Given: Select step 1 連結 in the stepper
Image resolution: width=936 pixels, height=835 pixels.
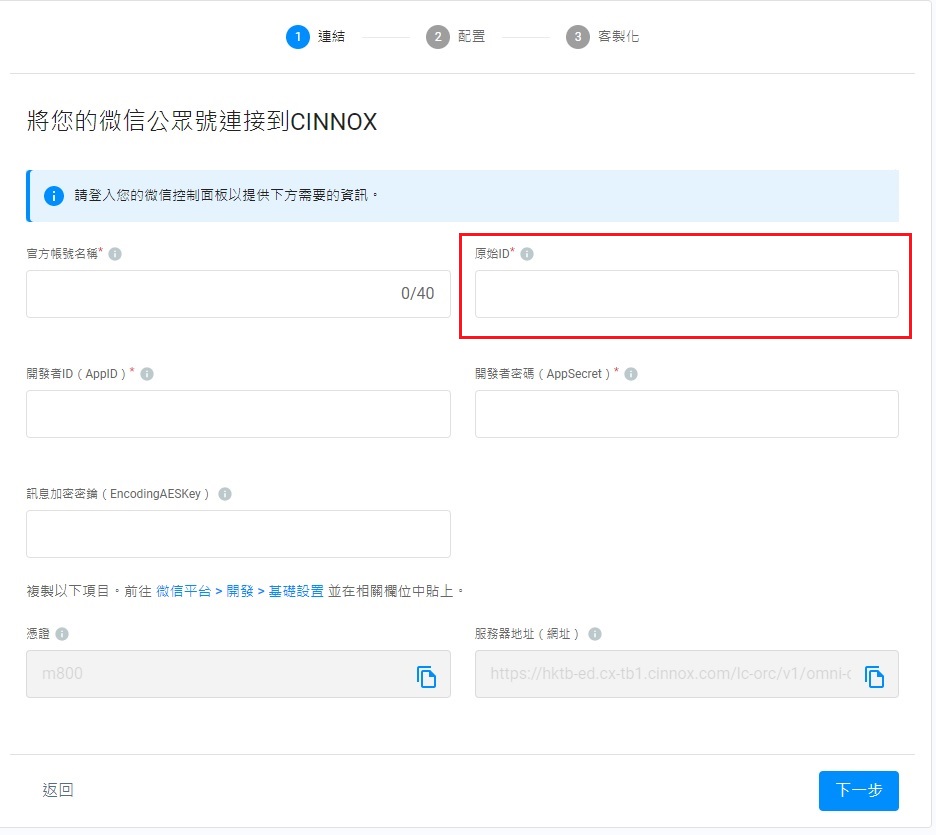Looking at the screenshot, I should click(x=316, y=37).
